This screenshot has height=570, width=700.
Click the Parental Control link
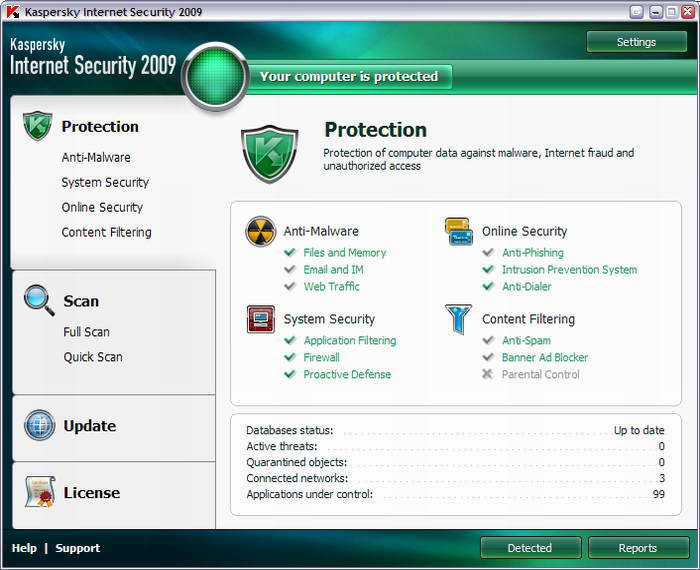pos(541,374)
